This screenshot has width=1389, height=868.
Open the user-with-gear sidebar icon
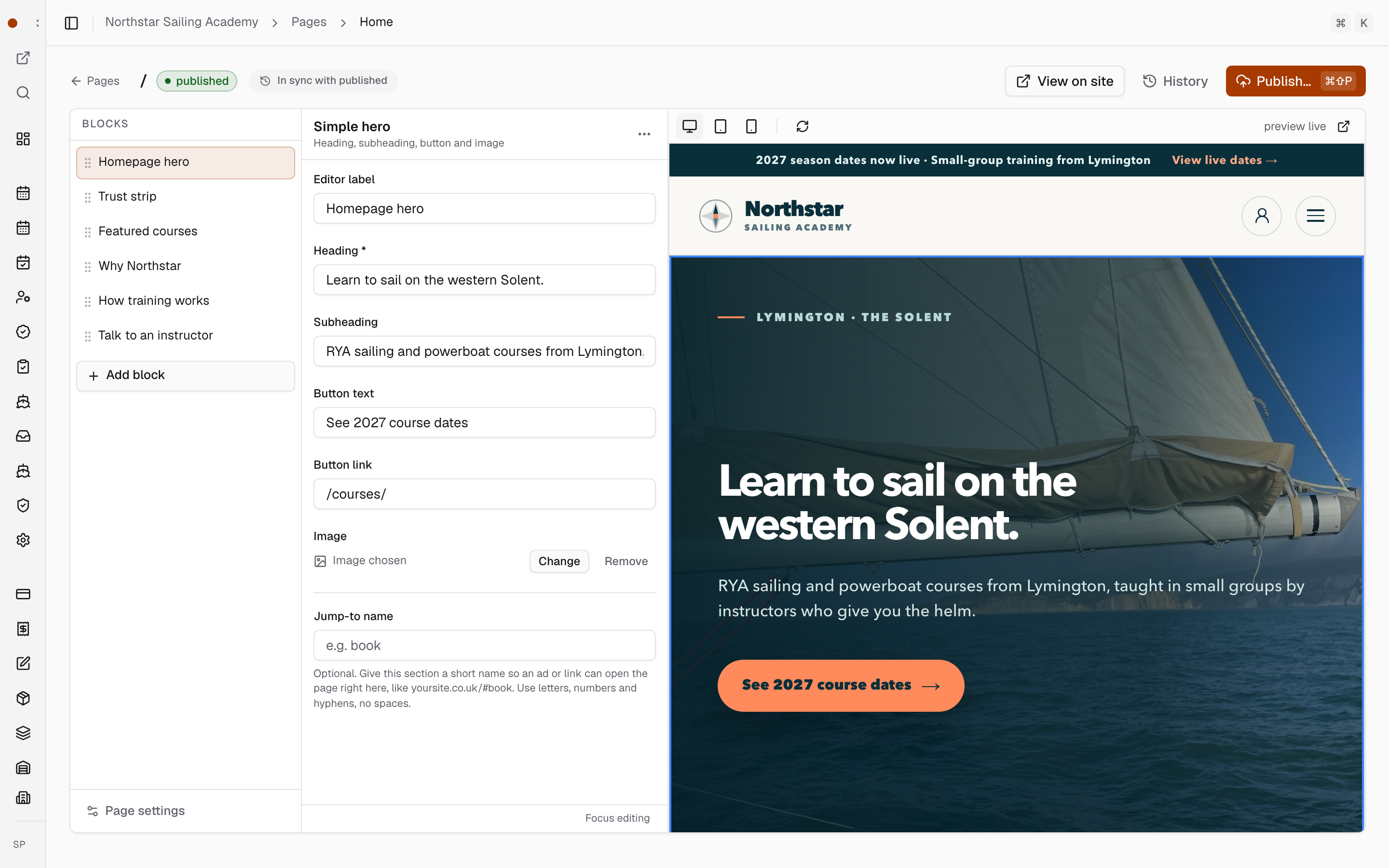[23, 298]
